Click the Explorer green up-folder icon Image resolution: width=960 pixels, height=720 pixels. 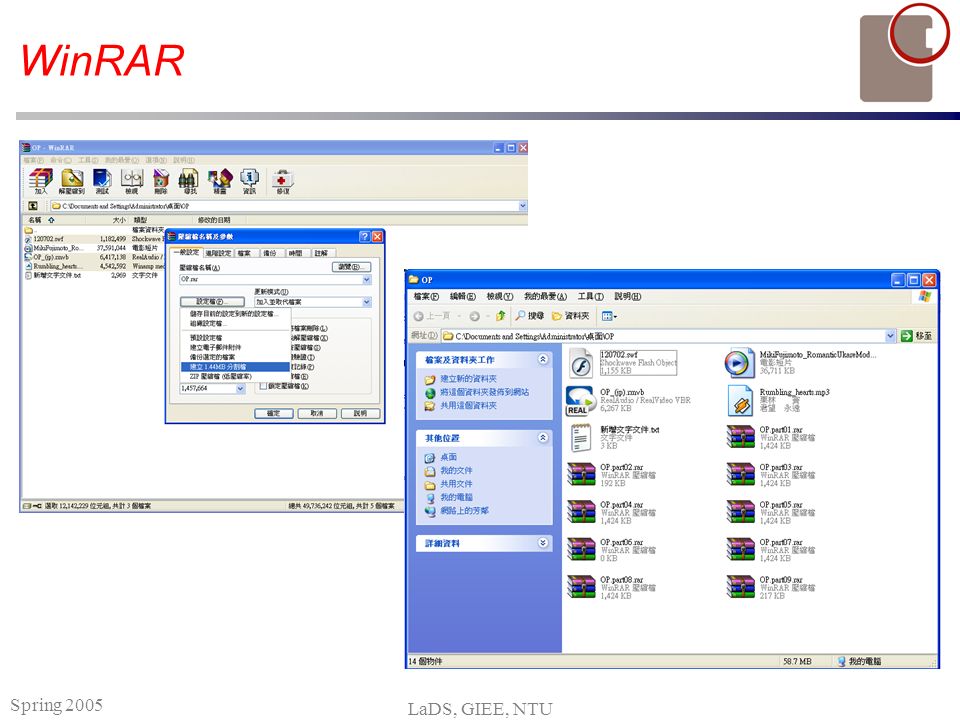pyautogui.click(x=500, y=316)
